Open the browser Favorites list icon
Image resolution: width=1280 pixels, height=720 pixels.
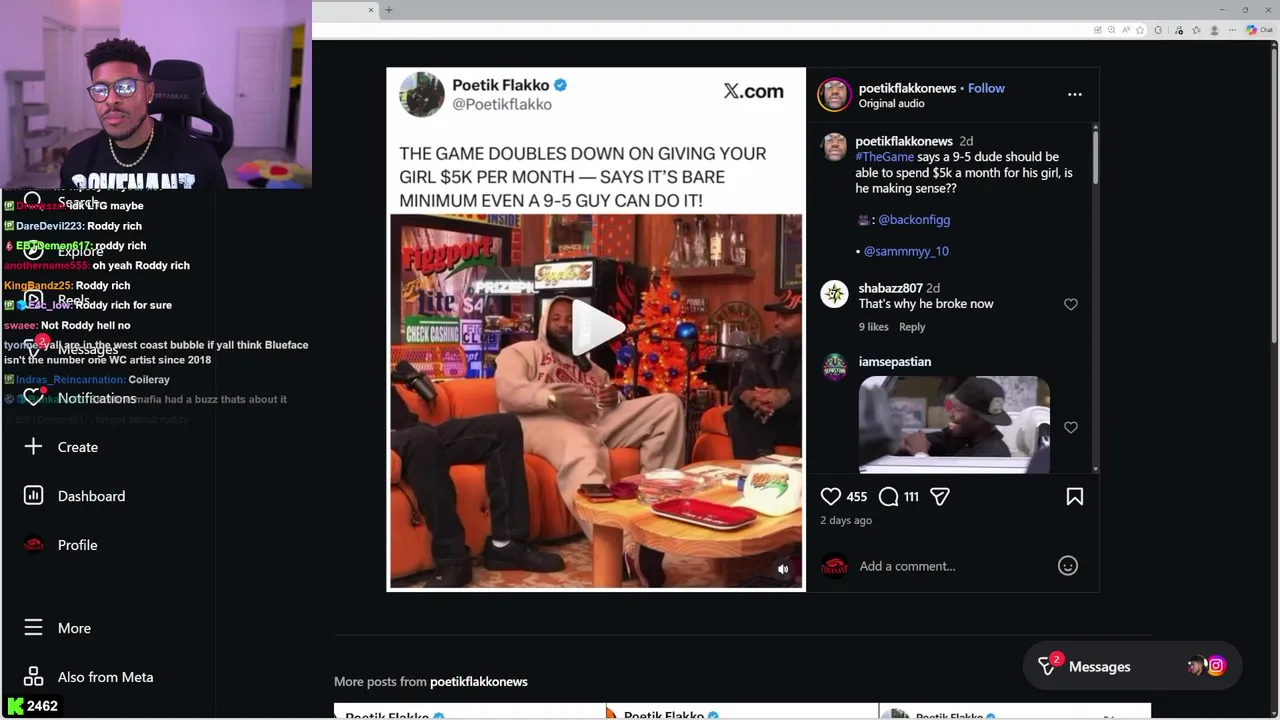pyautogui.click(x=1196, y=30)
